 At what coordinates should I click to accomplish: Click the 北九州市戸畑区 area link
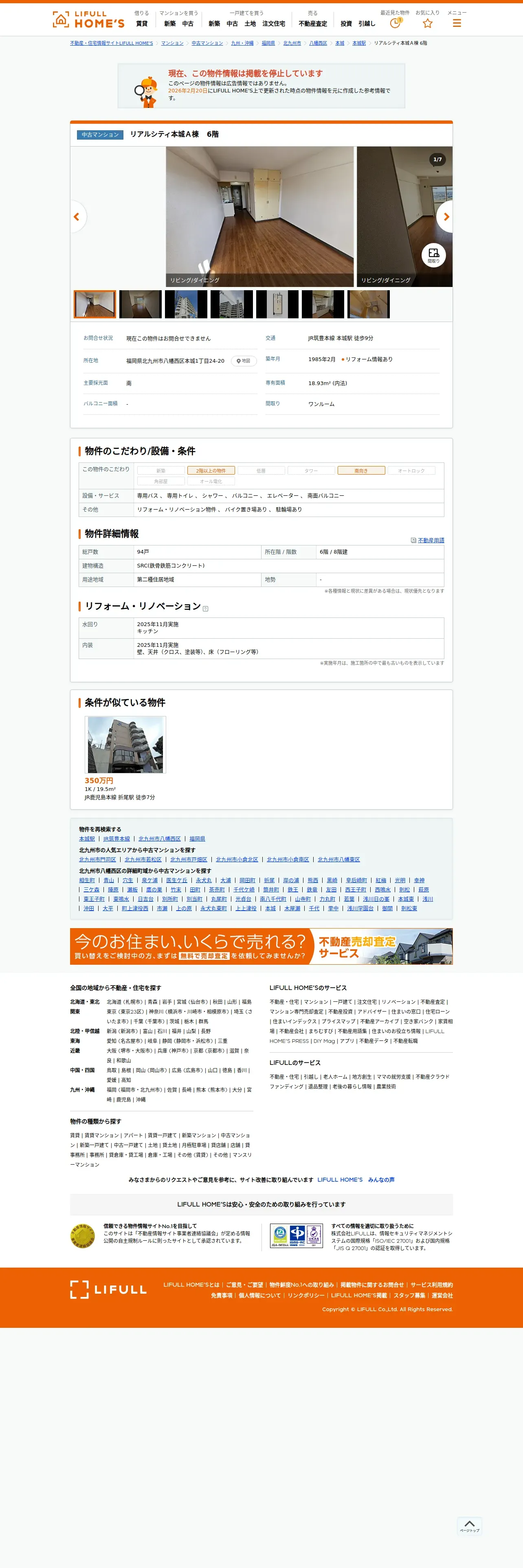189,859
